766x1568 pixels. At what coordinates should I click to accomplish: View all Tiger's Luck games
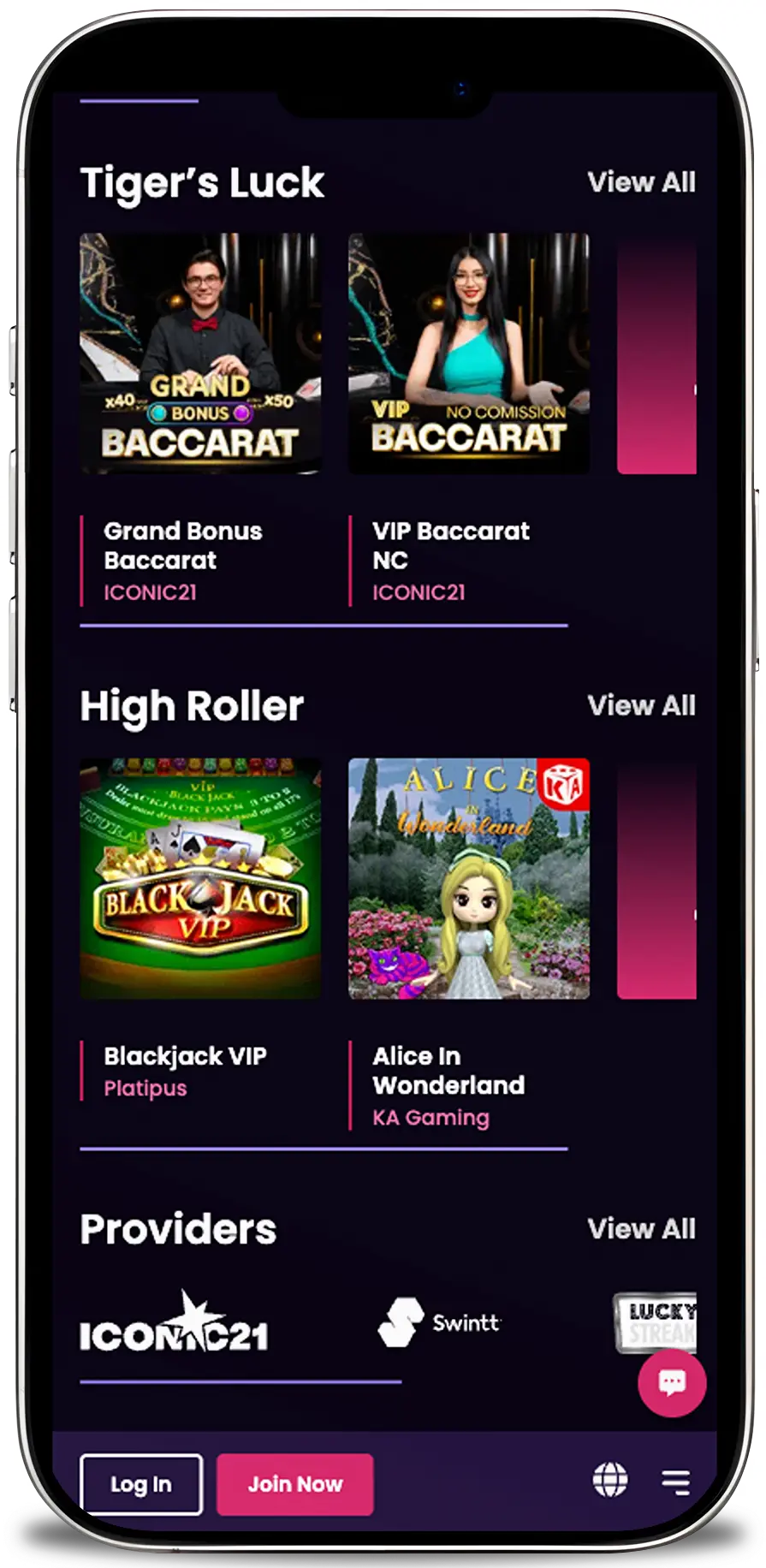pyautogui.click(x=641, y=182)
